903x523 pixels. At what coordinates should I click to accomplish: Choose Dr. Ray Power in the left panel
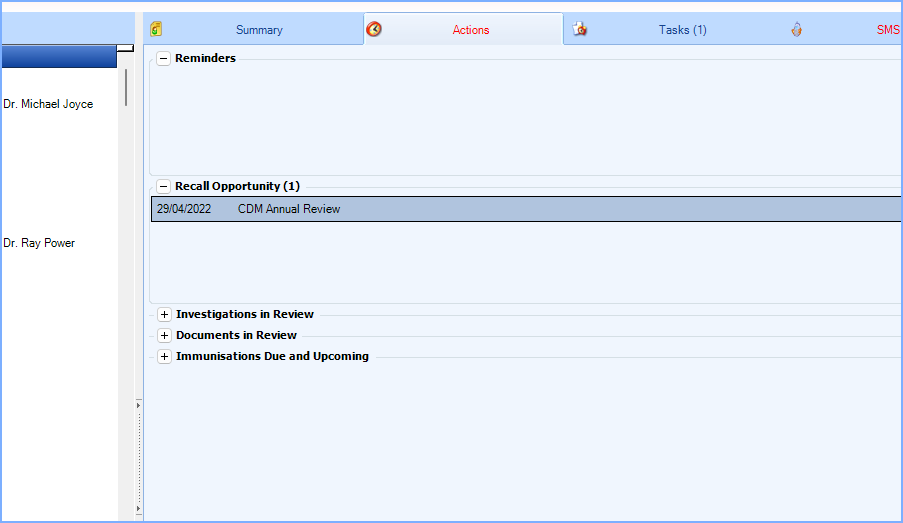coord(39,243)
